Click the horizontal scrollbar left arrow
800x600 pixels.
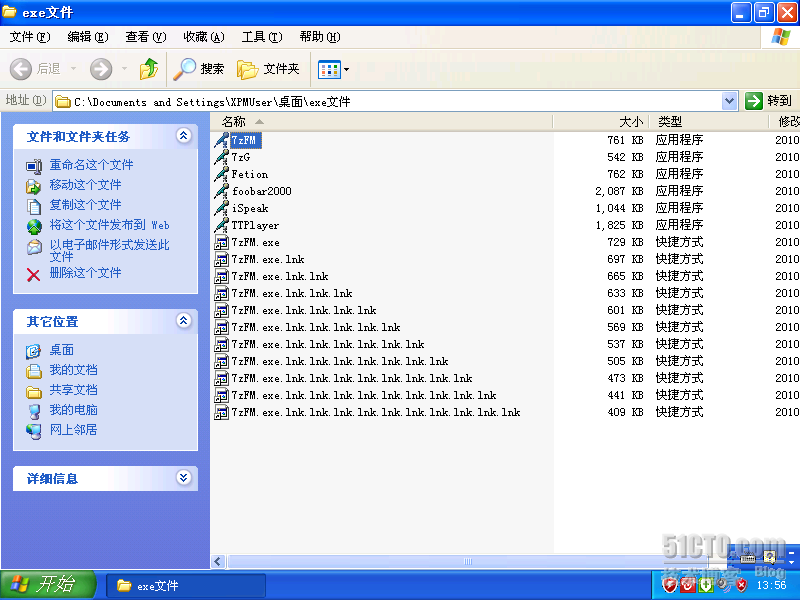(218, 562)
